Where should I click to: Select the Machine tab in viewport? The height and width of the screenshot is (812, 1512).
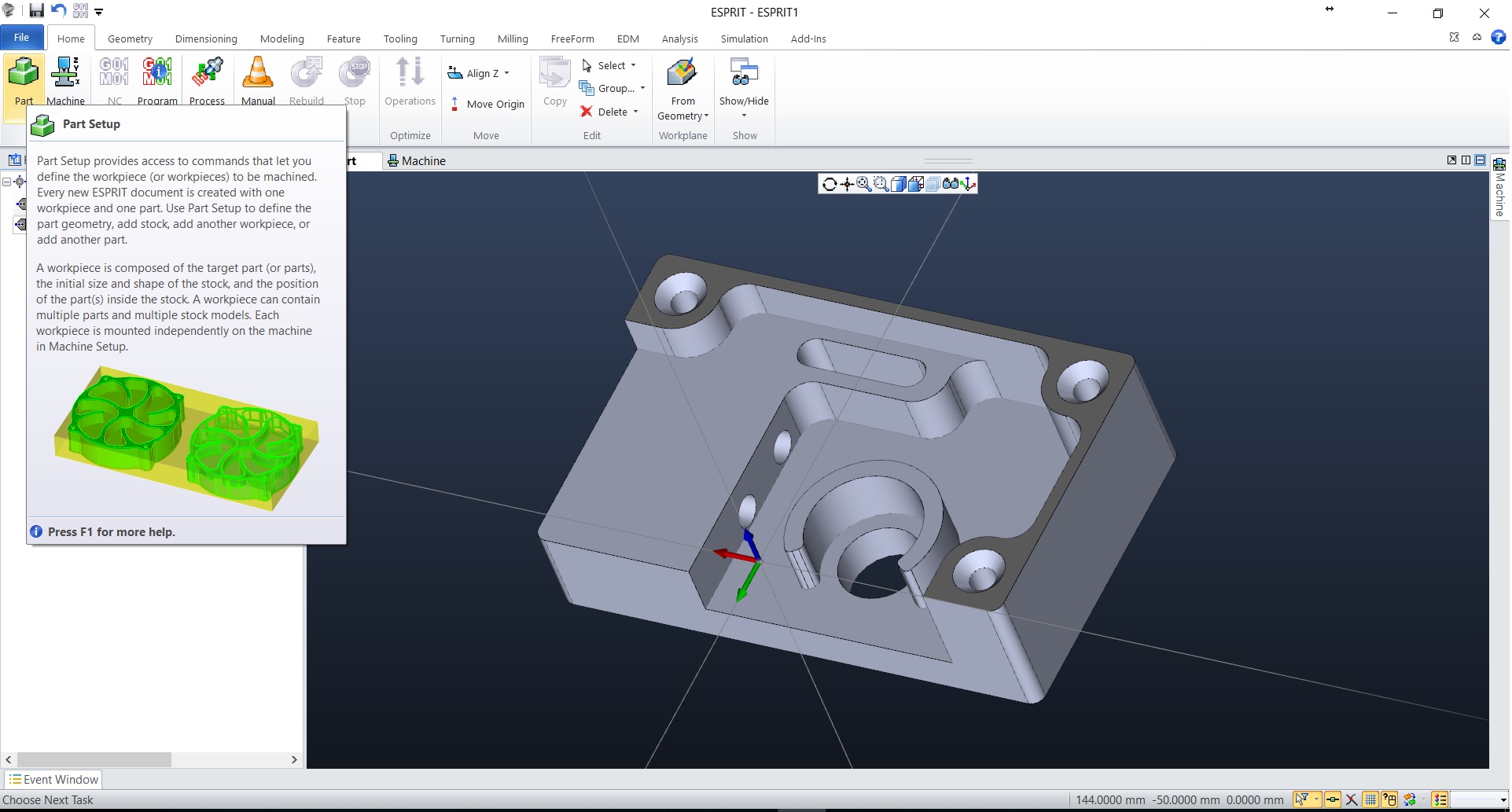point(417,160)
